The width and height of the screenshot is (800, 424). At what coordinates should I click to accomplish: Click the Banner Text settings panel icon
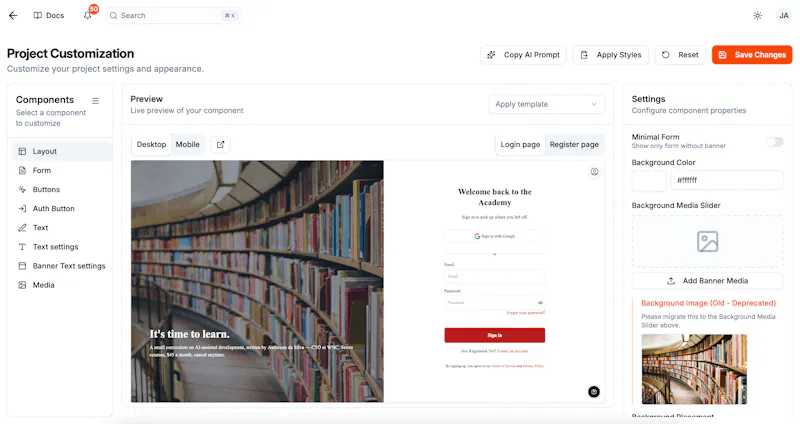point(22,266)
